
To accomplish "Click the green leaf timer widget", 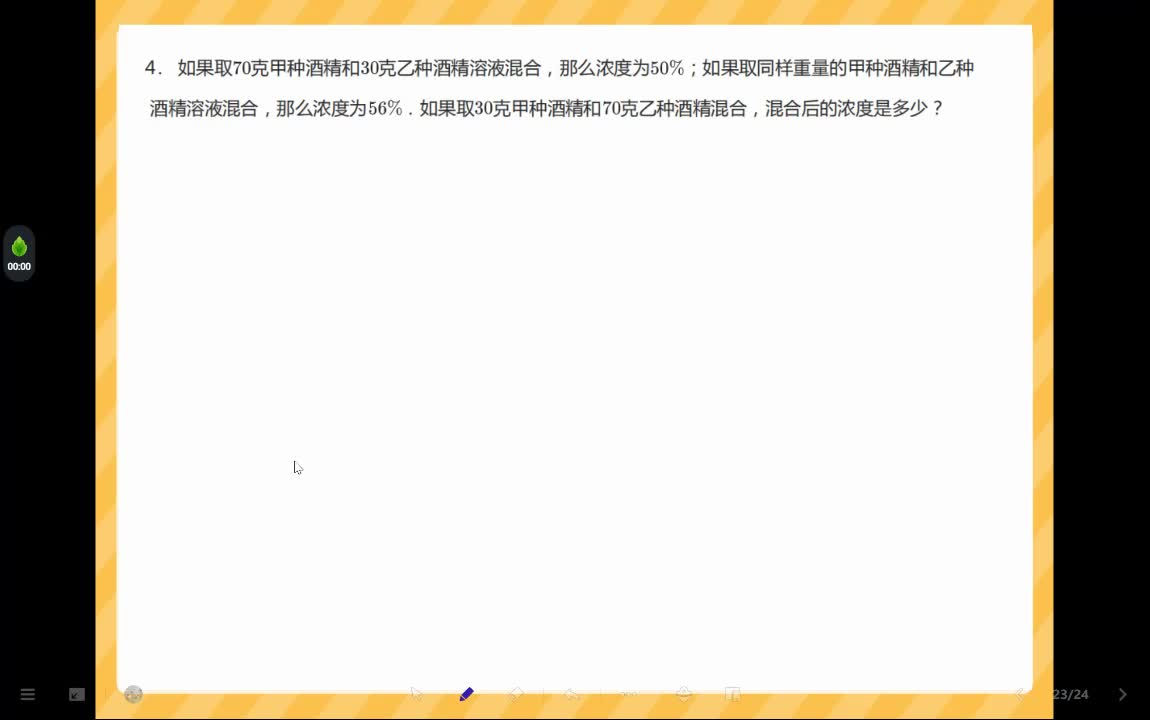I will tap(19, 254).
